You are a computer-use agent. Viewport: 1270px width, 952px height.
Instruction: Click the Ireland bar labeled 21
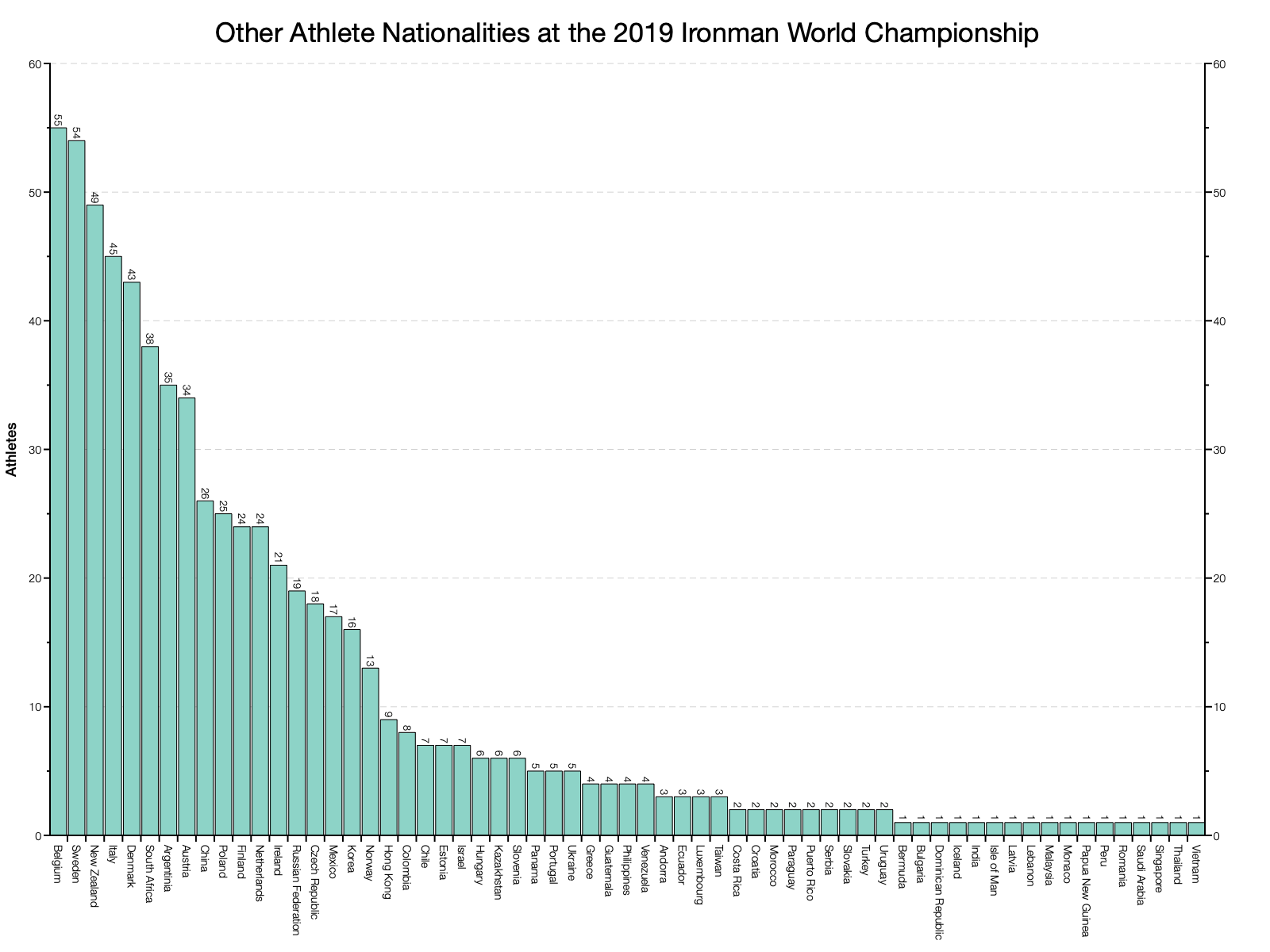(279, 700)
